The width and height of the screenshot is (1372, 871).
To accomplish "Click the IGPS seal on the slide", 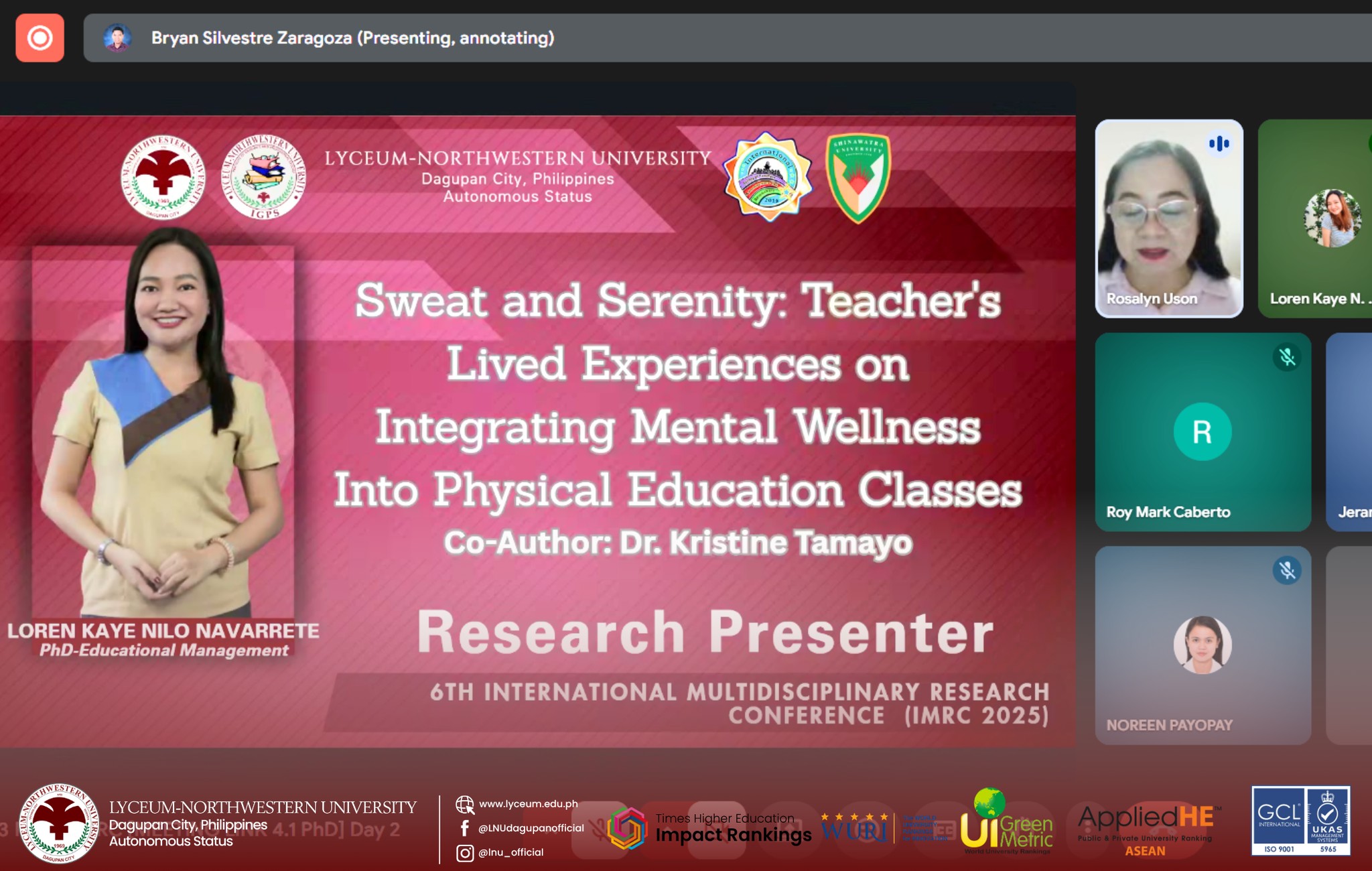I will pyautogui.click(x=263, y=178).
